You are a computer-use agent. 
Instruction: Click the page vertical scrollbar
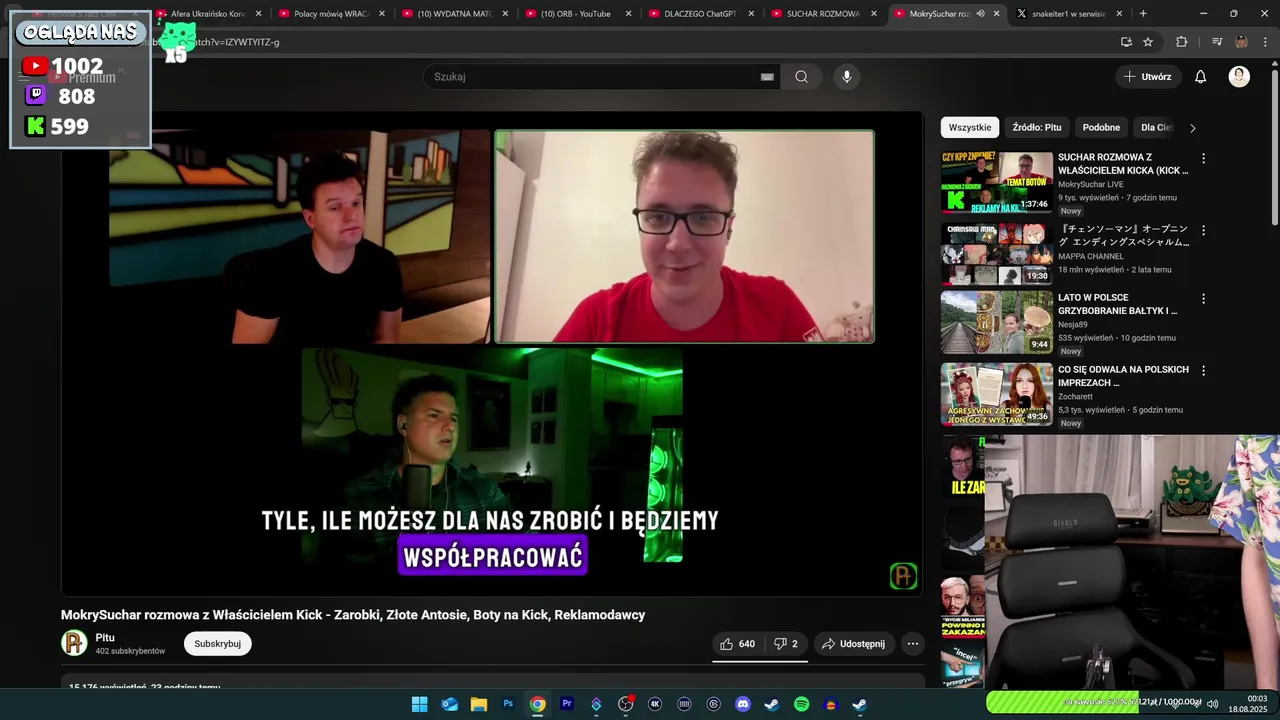1274,147
